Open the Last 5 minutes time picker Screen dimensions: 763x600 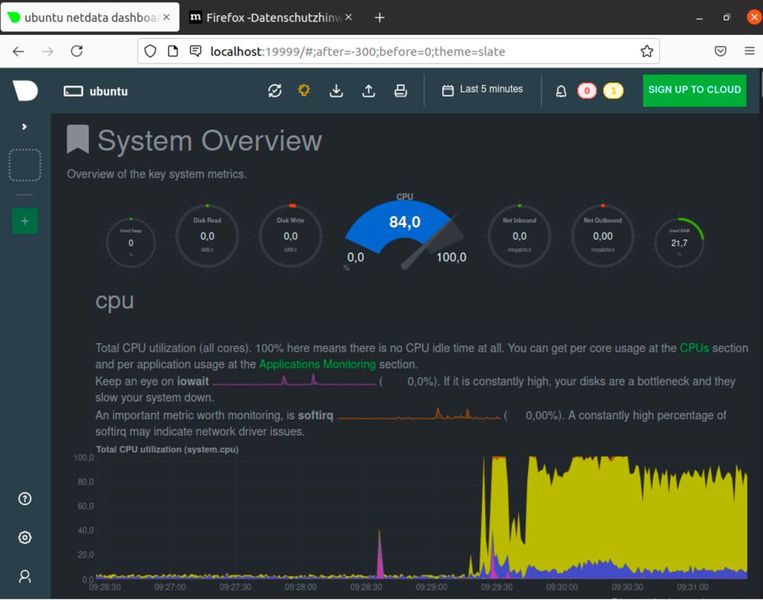pyautogui.click(x=482, y=90)
